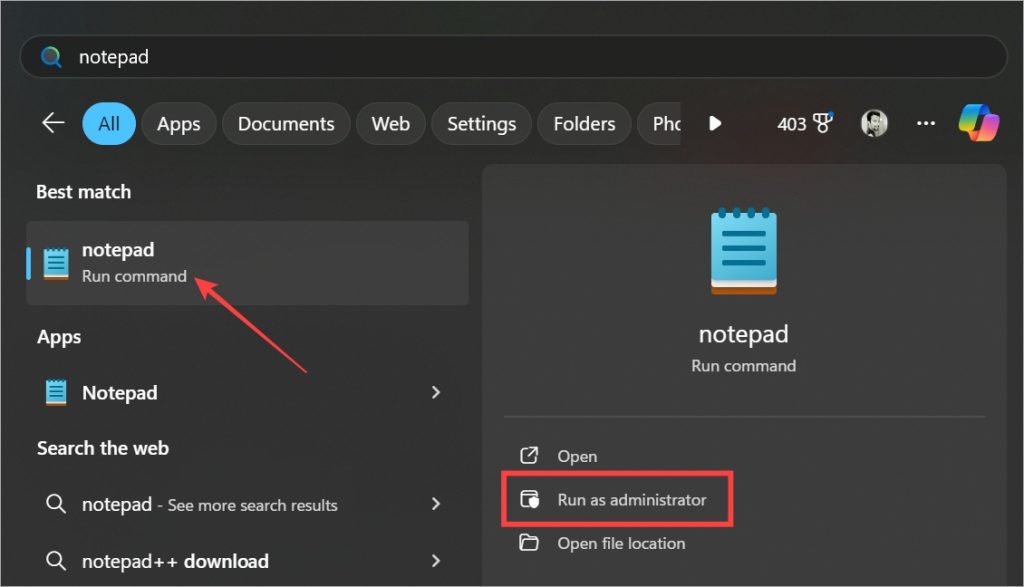
Task: Click the Apps section heading
Action: click(59, 338)
